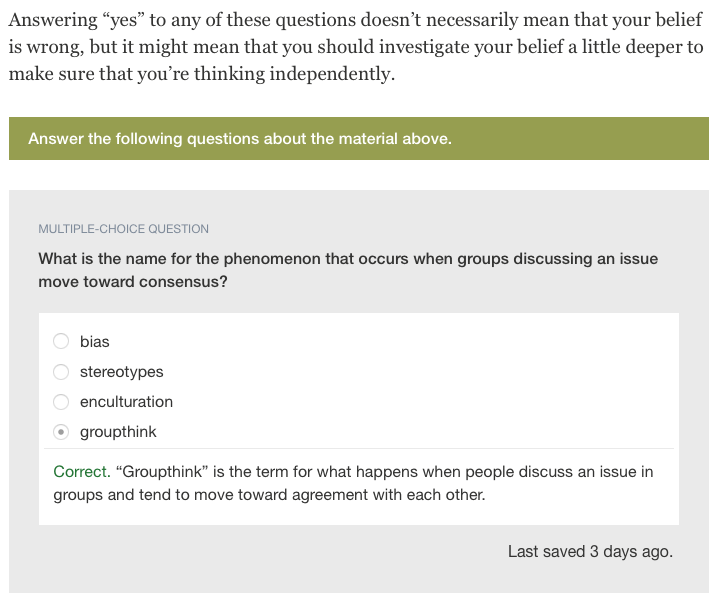718x595 pixels.
Task: Click the 'stereotypes' answer label text
Action: coord(121,372)
